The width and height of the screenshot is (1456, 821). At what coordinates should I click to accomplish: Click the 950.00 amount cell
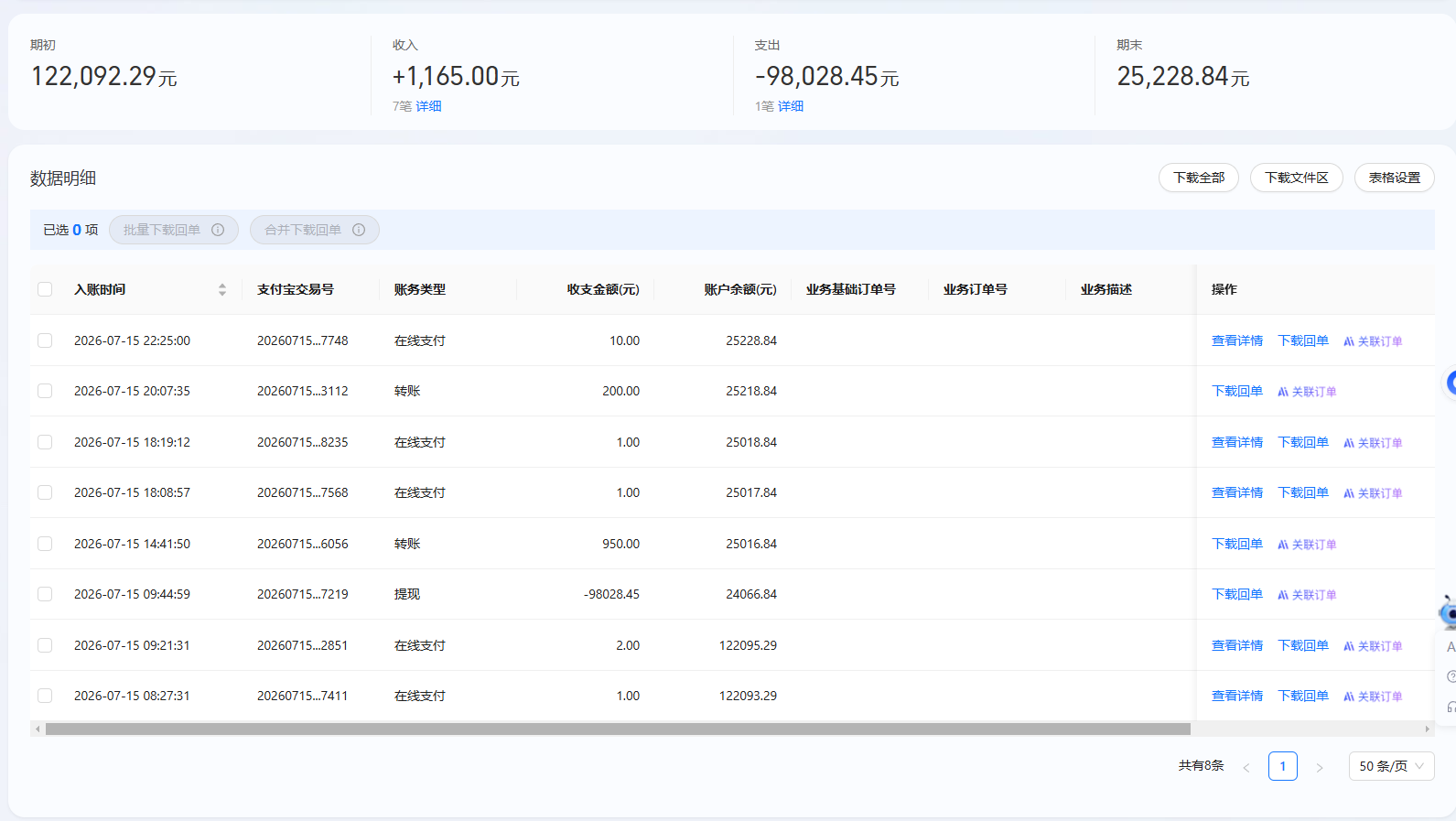(620, 544)
